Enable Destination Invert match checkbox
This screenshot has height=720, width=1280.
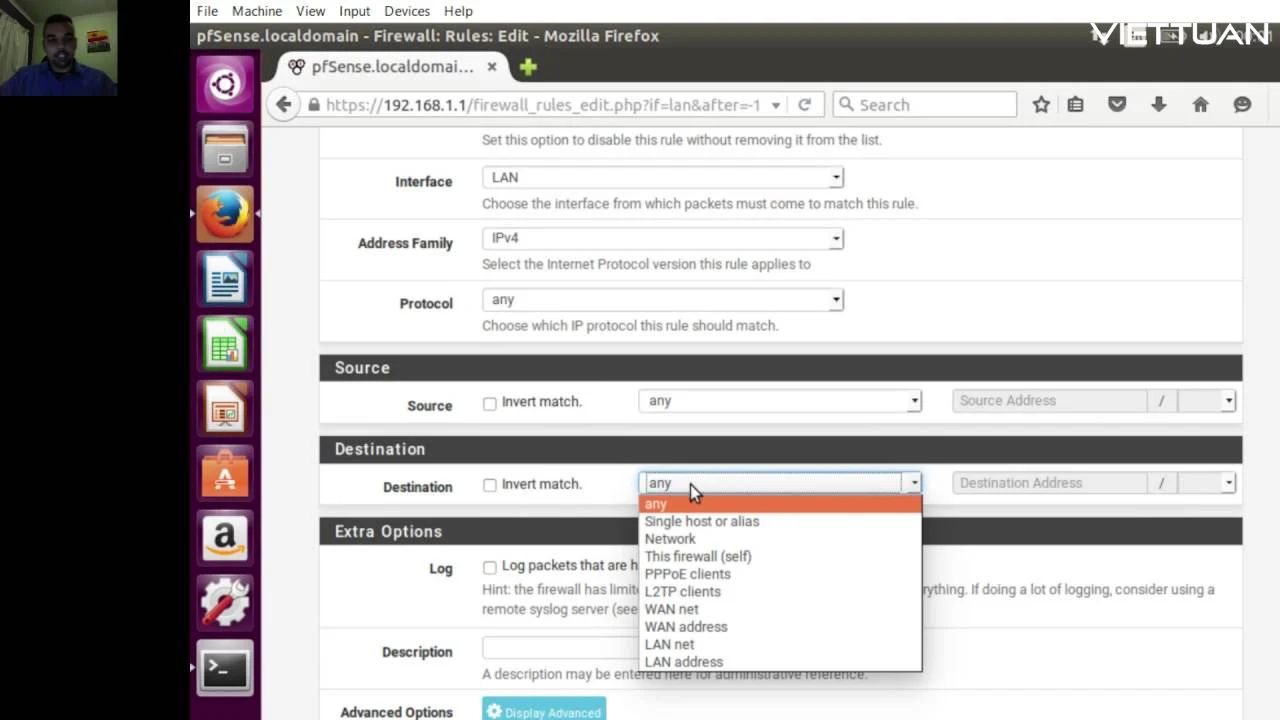pyautogui.click(x=490, y=486)
